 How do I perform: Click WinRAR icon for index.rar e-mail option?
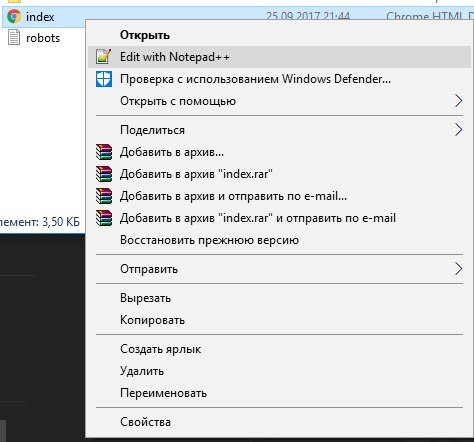(x=104, y=218)
